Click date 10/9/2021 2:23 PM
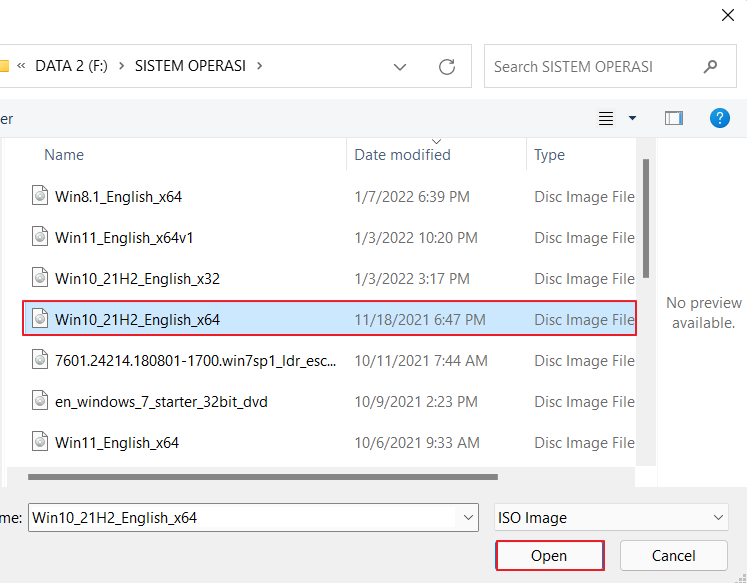747x583 pixels. (415, 402)
